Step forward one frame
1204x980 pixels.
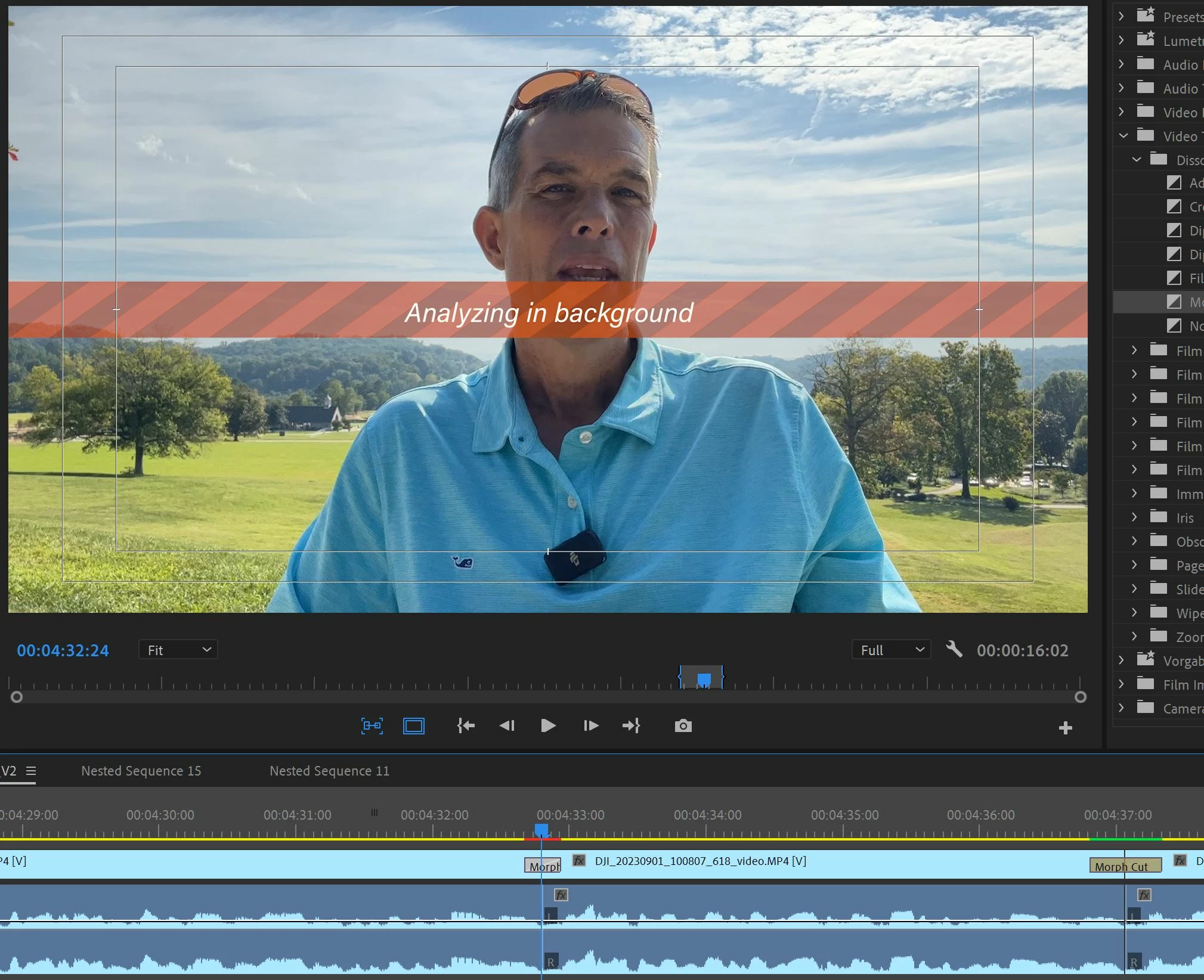tap(590, 725)
